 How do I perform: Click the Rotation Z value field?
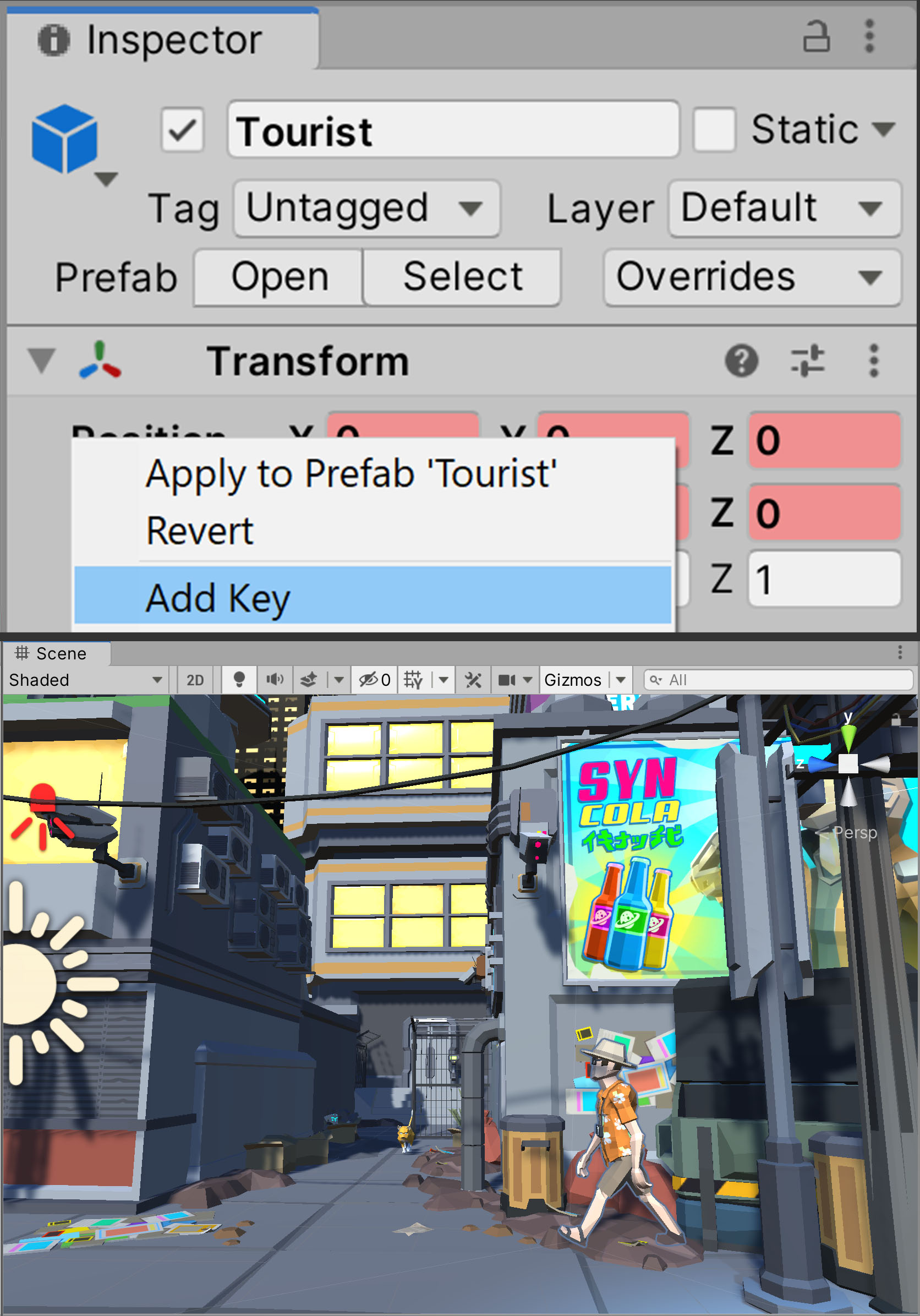pyautogui.click(x=824, y=512)
